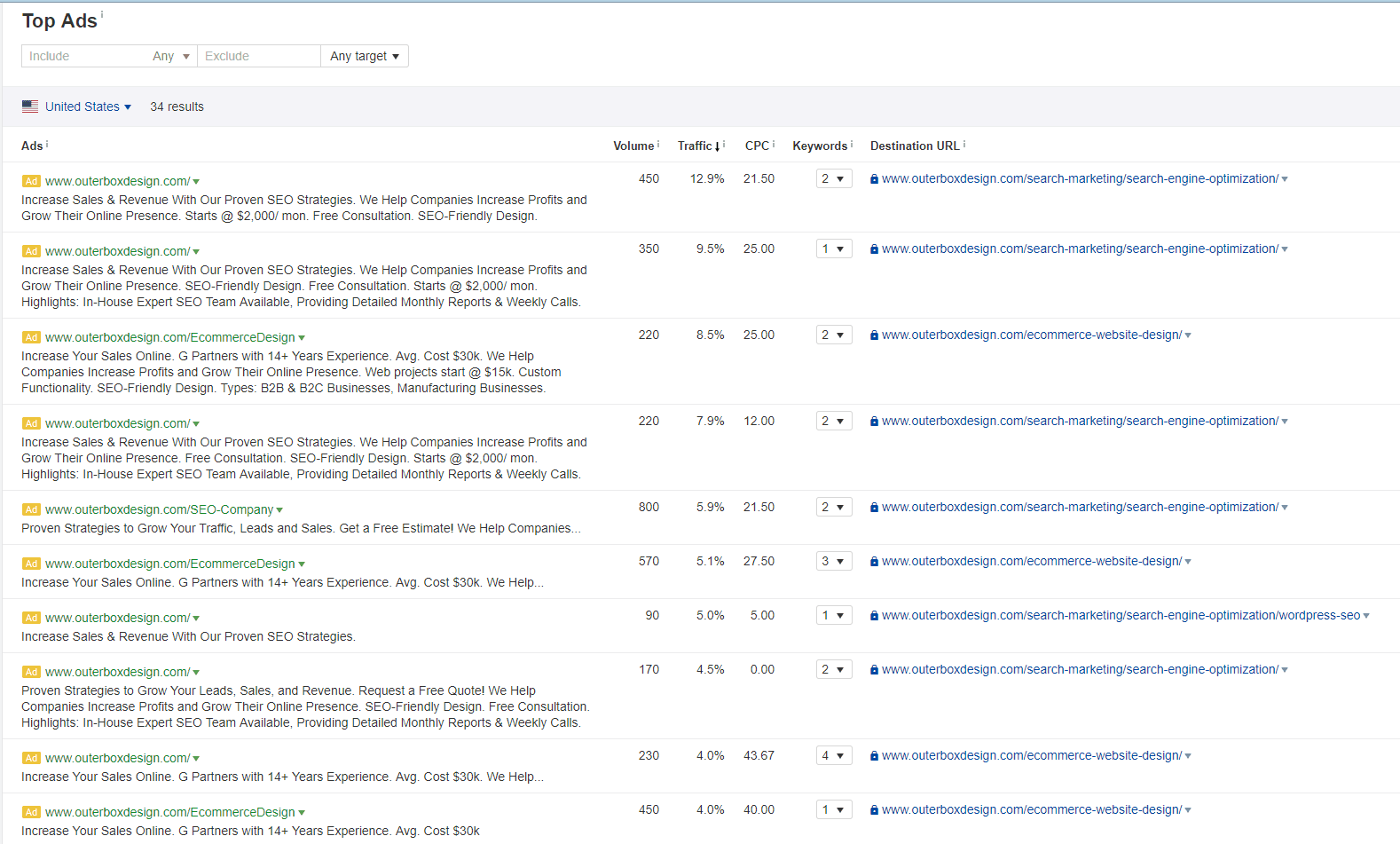Click the Ad badge in the SEO-Company row
This screenshot has width=1400, height=844.
point(31,509)
